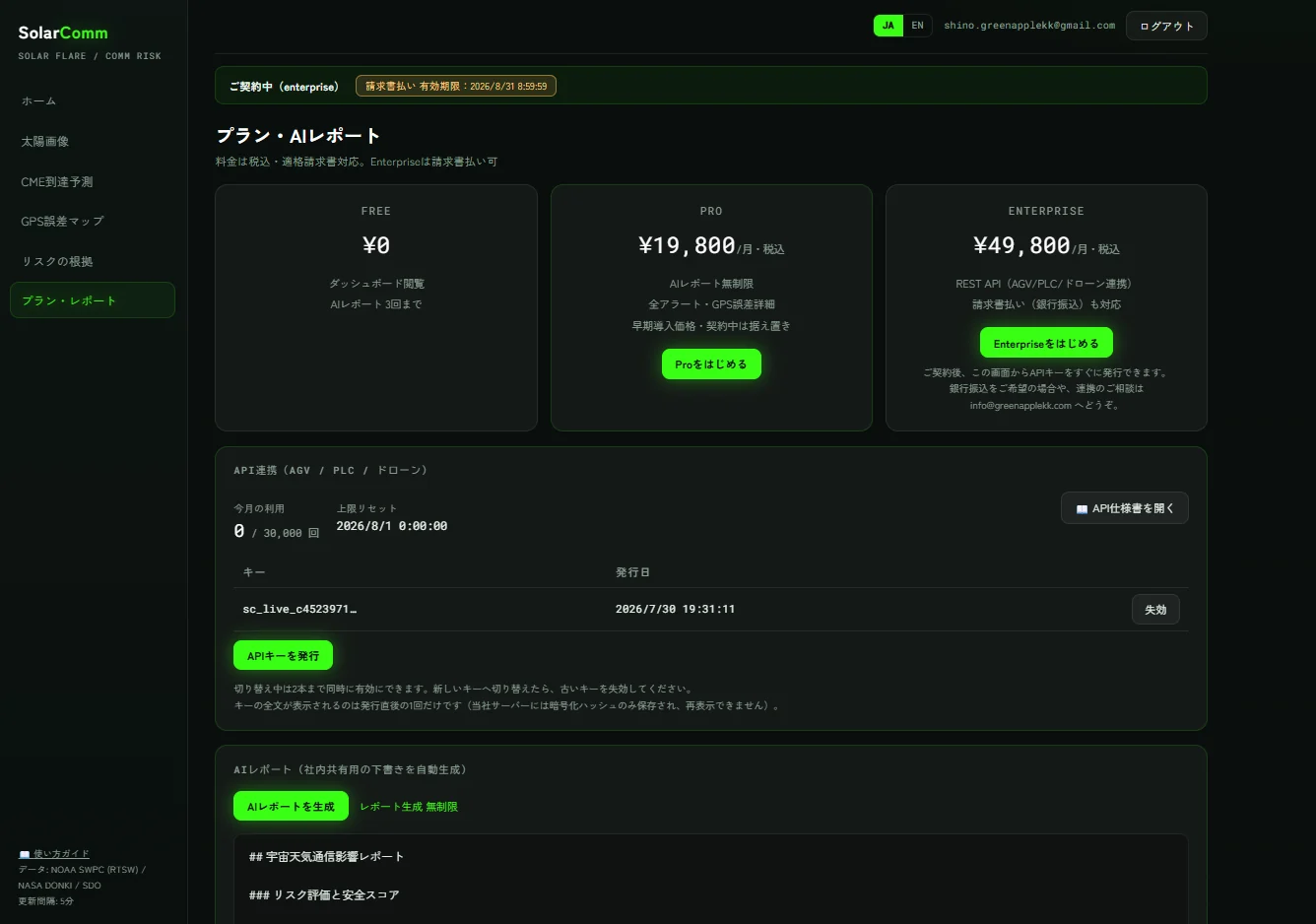The image size is (1316, 924).
Task: Click the 0 / 30,000 回 usage count
Action: [x=277, y=532]
